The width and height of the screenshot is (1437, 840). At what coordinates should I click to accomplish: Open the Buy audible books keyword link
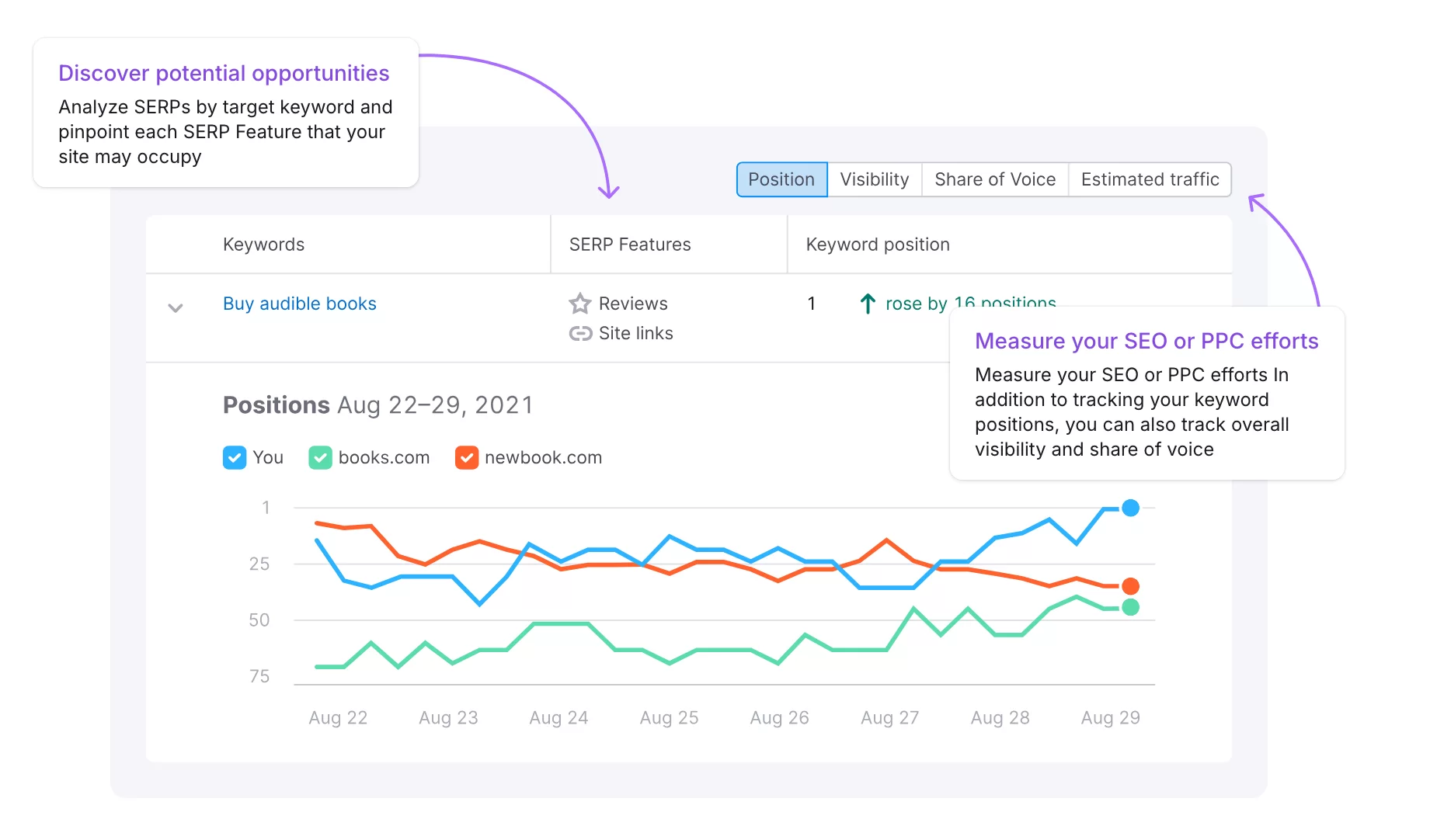click(x=299, y=304)
